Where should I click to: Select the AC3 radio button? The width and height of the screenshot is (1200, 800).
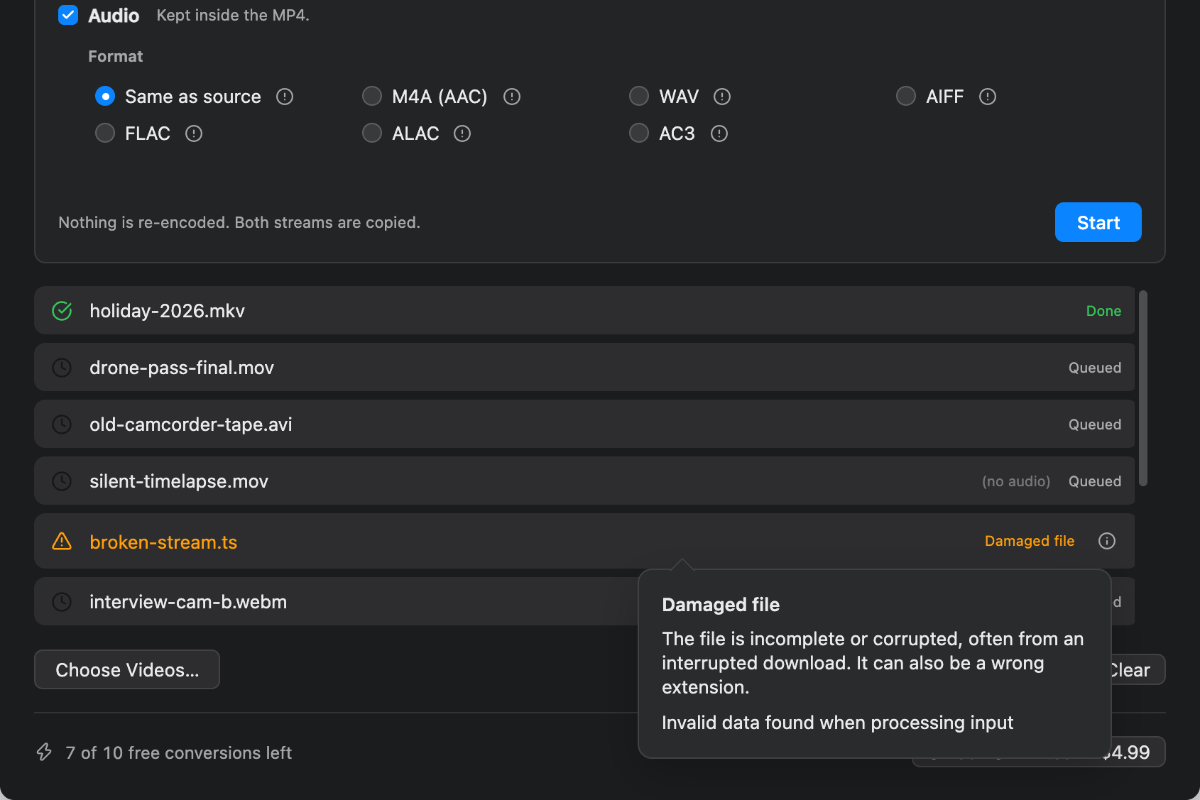tap(639, 133)
